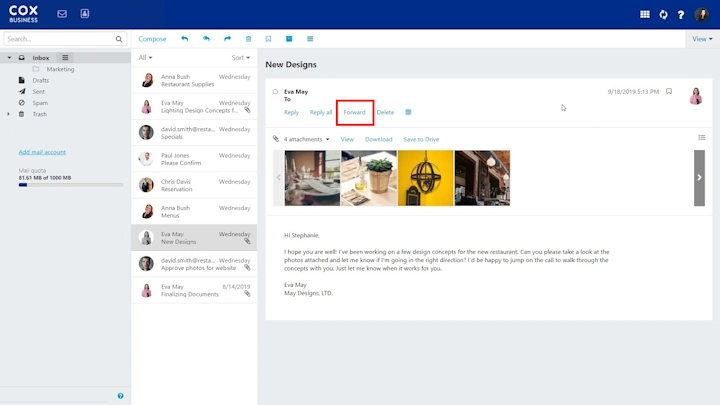Open the dark restaurant interior attachment
This screenshot has width=720, height=405.
pyautogui.click(x=482, y=178)
